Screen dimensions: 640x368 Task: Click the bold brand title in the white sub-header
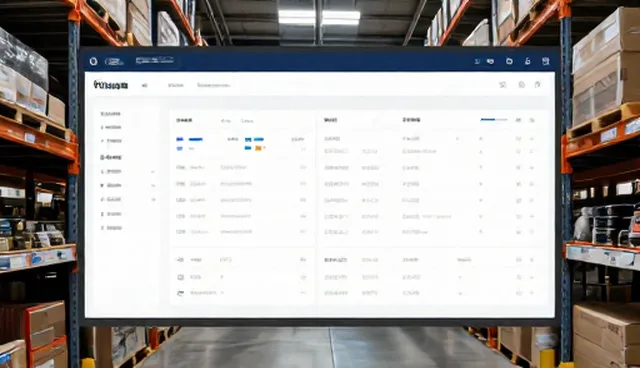click(111, 85)
